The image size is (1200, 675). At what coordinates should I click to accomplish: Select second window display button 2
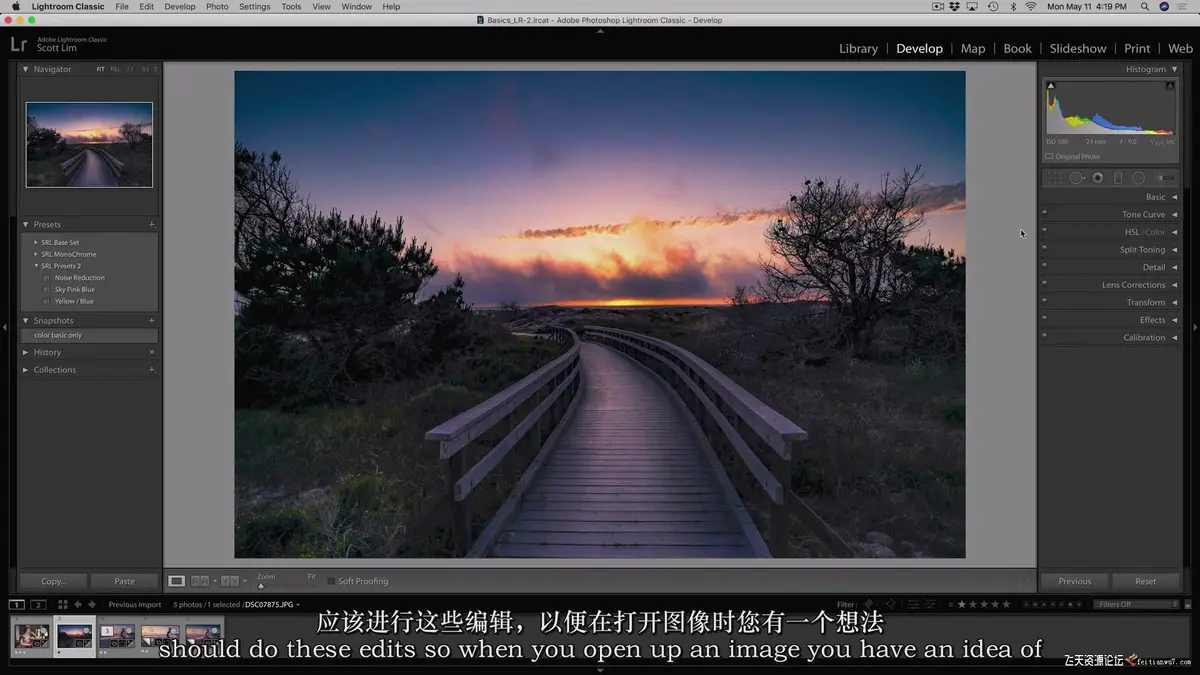(38, 604)
